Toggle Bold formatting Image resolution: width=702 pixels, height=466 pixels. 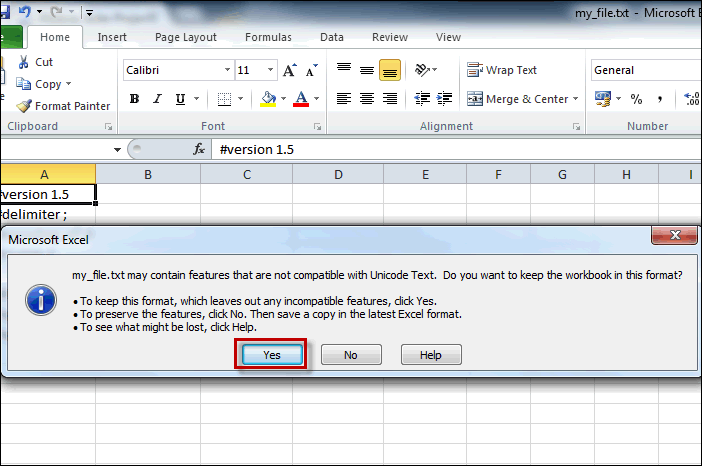tap(134, 99)
